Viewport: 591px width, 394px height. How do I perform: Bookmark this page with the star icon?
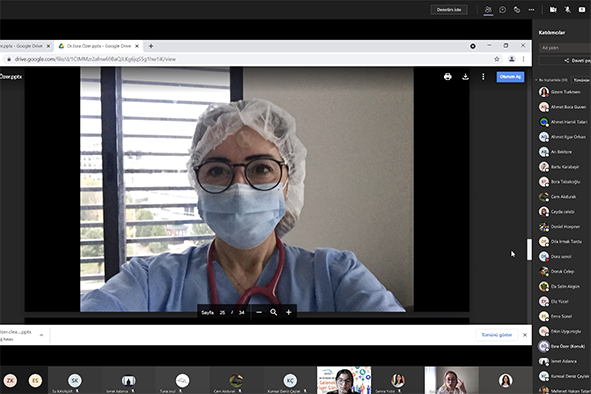pos(497,59)
